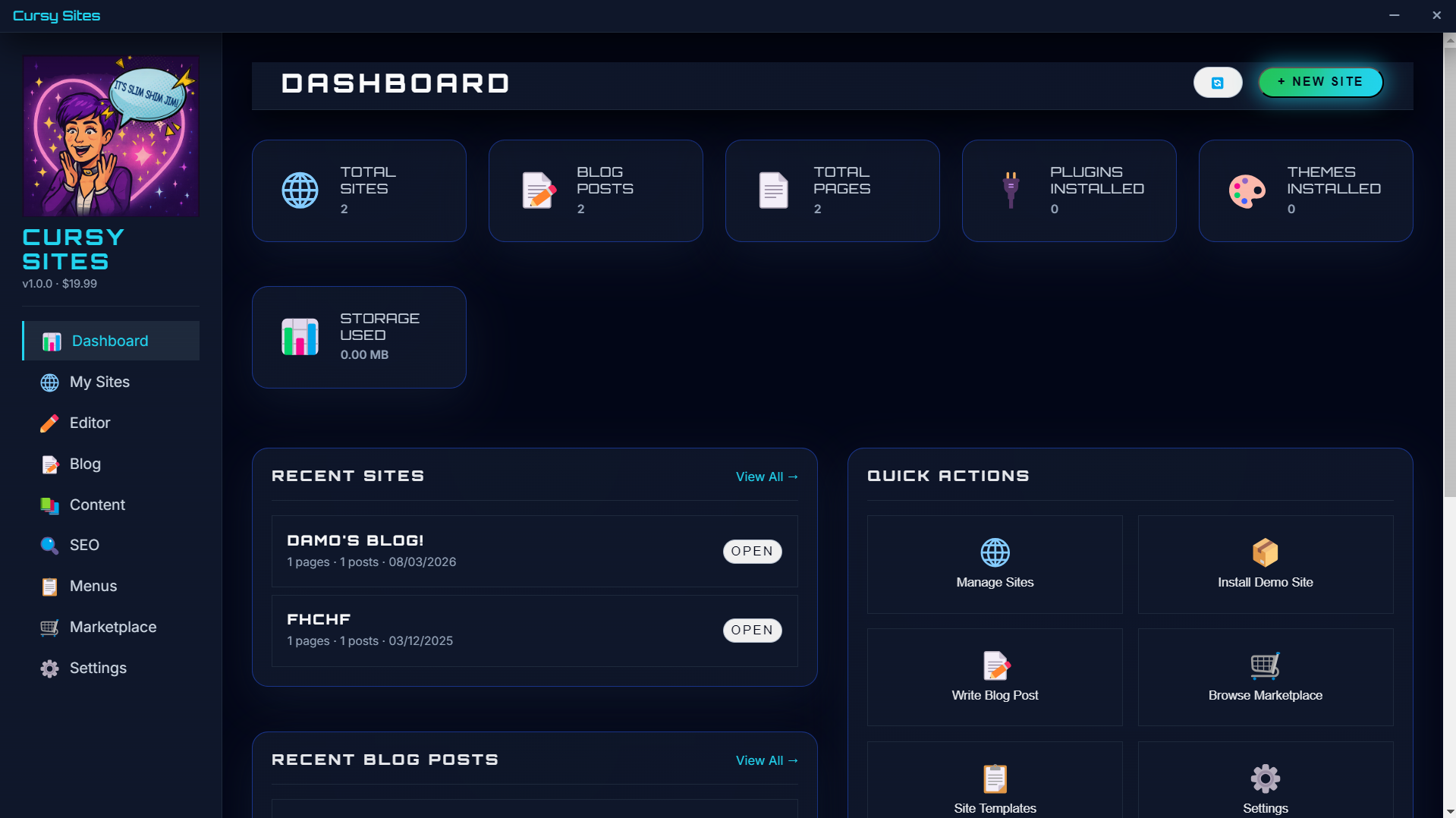Click the SEO magnifier icon in sidebar
1456x818 pixels.
pos(49,546)
